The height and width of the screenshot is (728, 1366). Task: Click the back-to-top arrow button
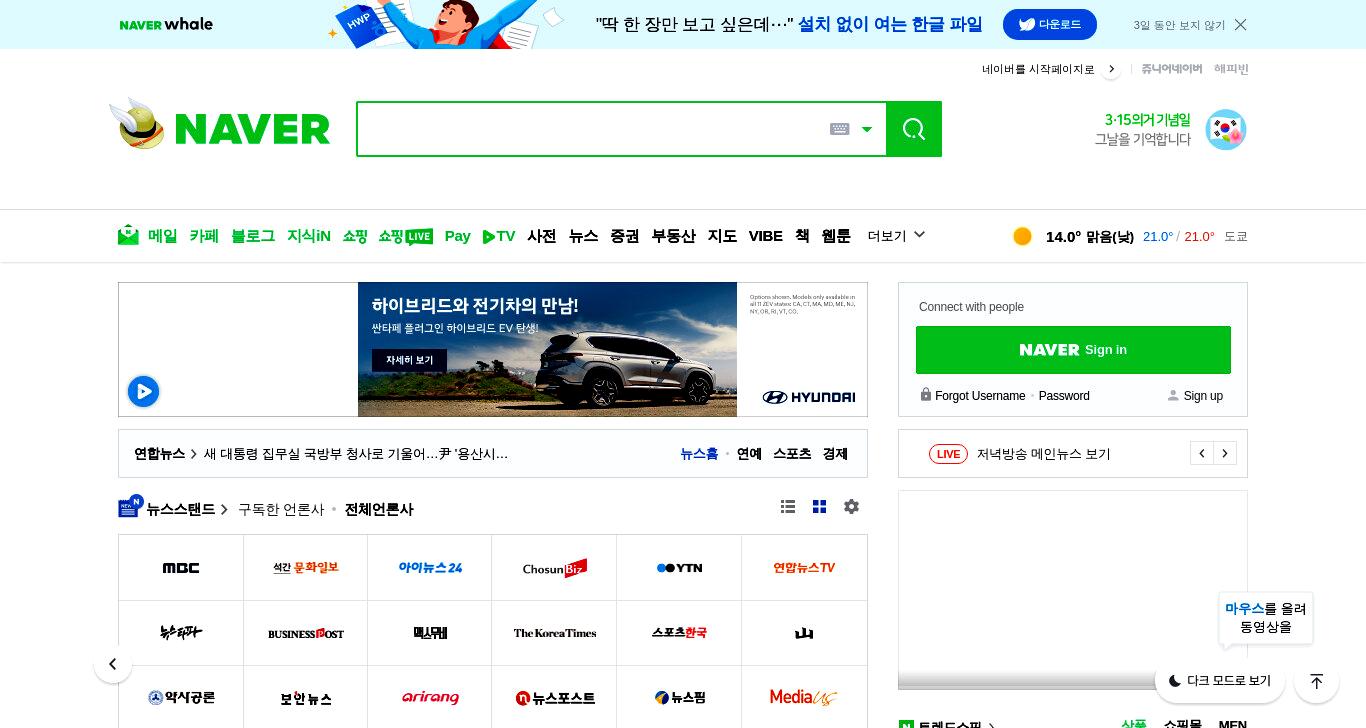click(x=1316, y=681)
